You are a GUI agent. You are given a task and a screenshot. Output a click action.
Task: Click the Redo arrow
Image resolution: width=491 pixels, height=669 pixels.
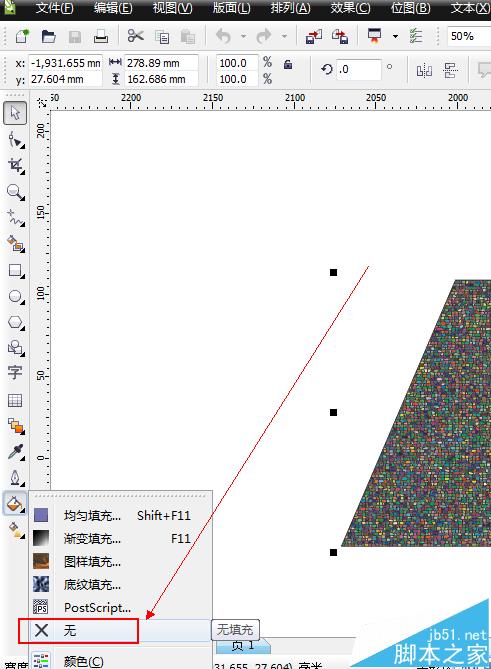pyautogui.click(x=264, y=36)
